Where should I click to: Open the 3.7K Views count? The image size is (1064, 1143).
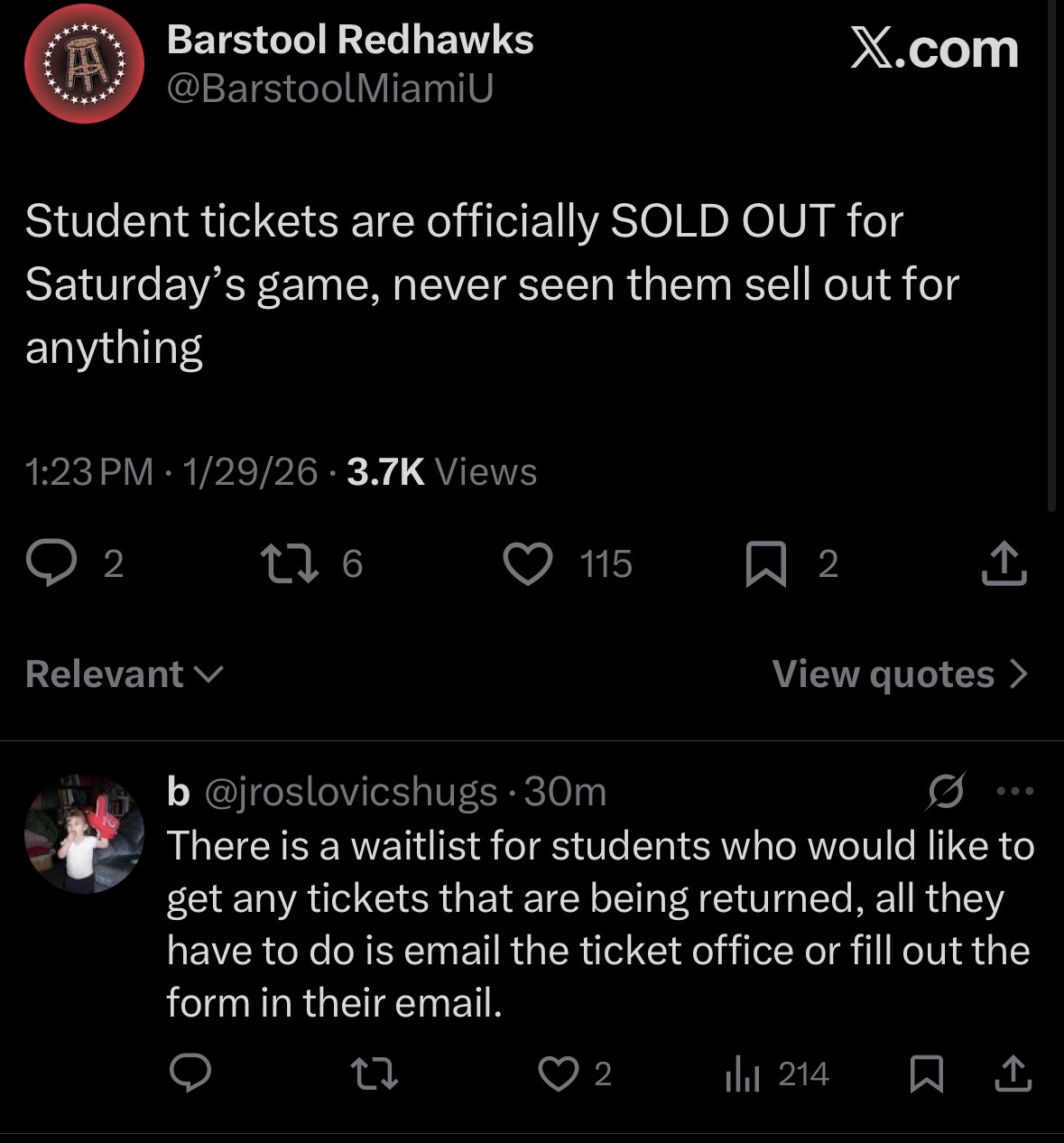(x=441, y=471)
